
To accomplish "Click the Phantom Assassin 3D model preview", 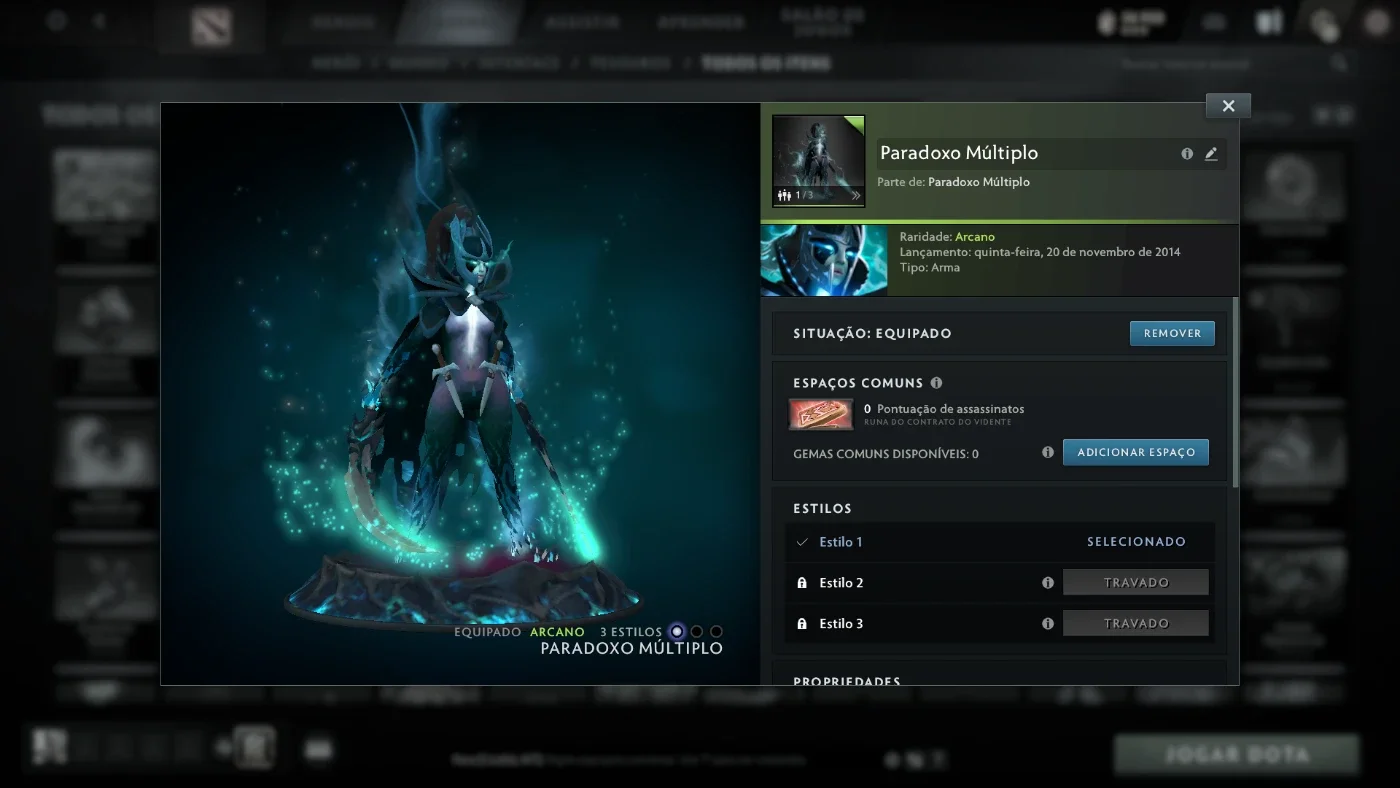I will pos(460,394).
